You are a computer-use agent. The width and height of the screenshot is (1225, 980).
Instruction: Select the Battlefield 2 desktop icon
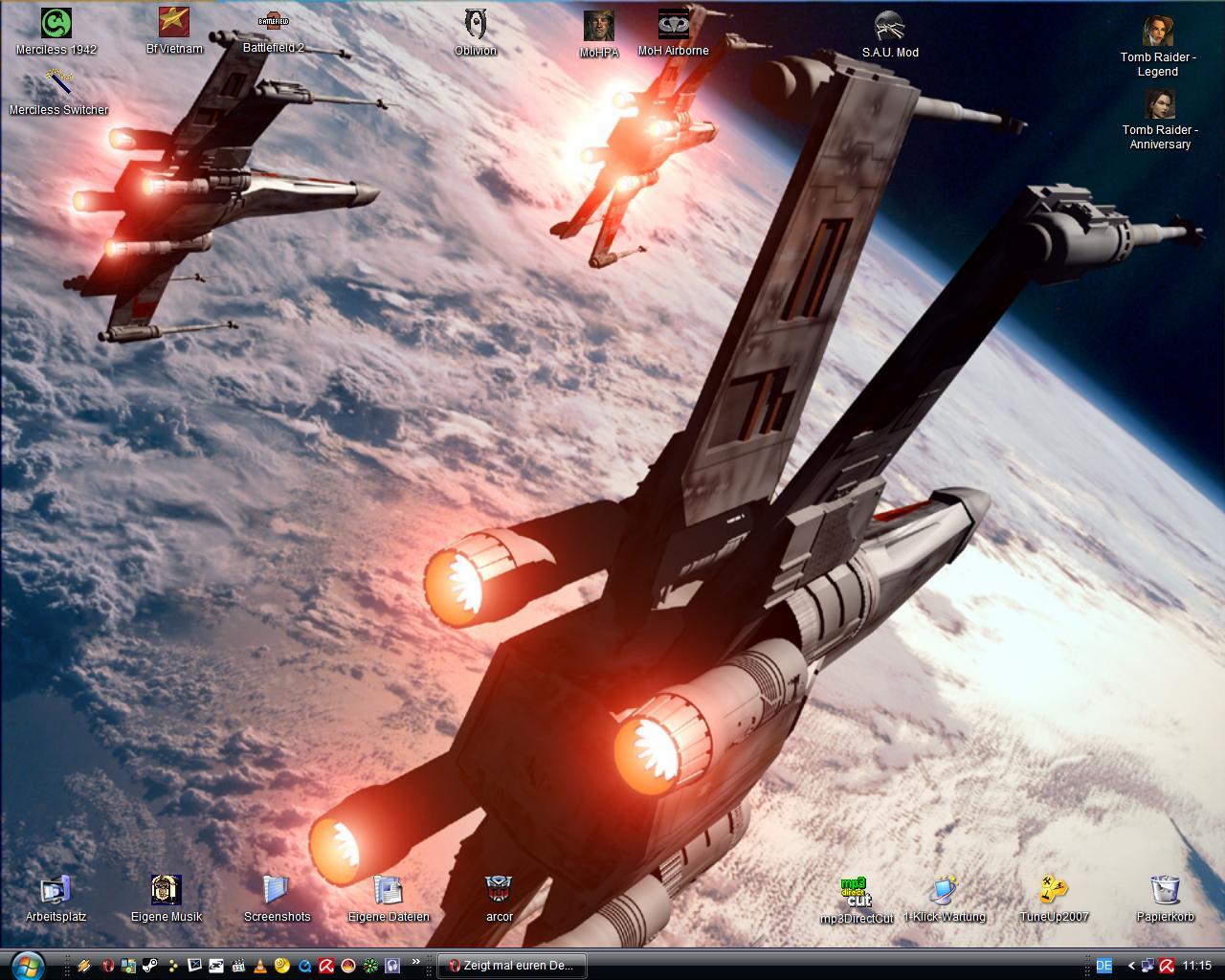pos(274,31)
